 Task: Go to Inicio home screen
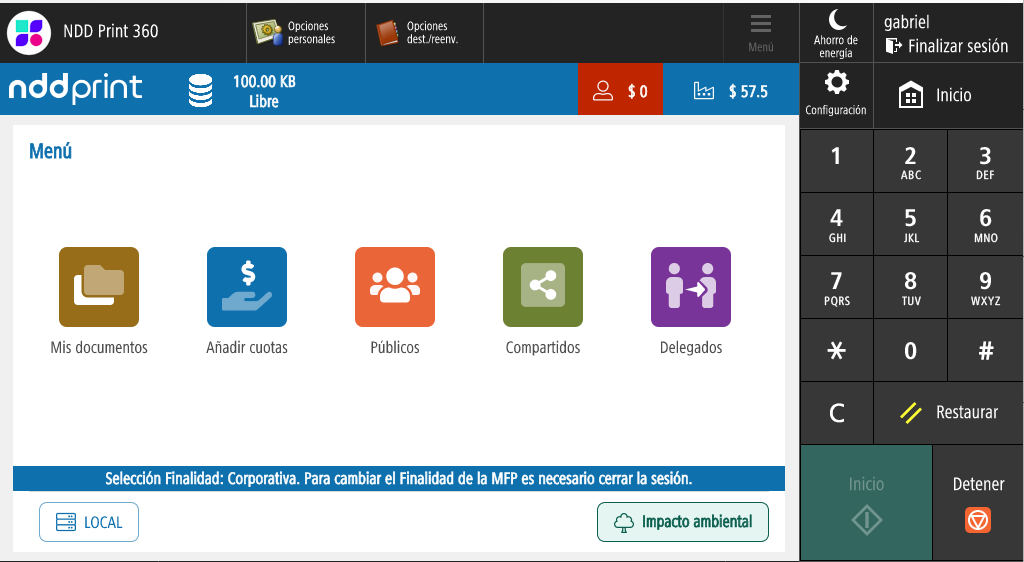(x=948, y=95)
